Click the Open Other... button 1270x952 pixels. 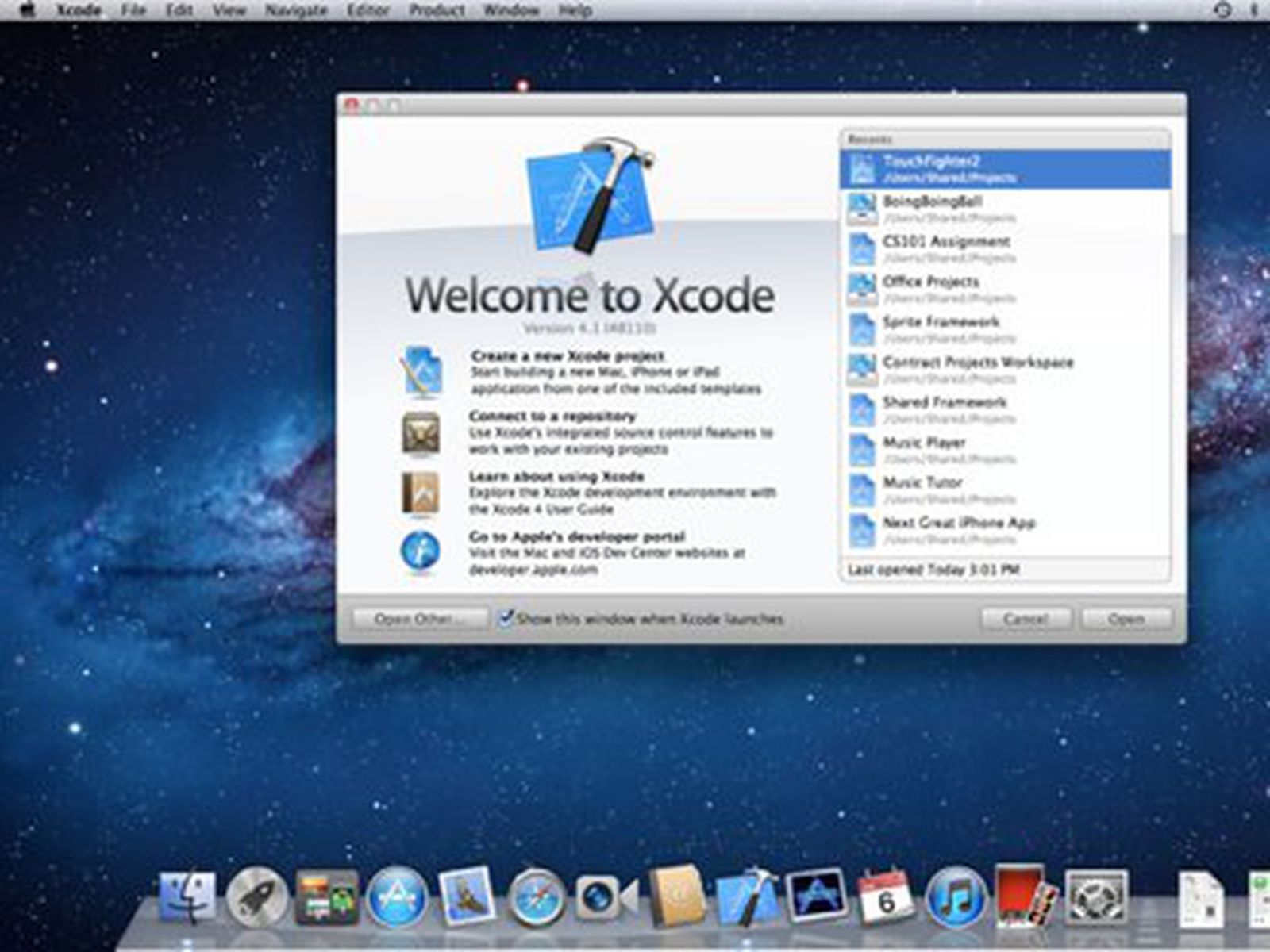pos(420,619)
